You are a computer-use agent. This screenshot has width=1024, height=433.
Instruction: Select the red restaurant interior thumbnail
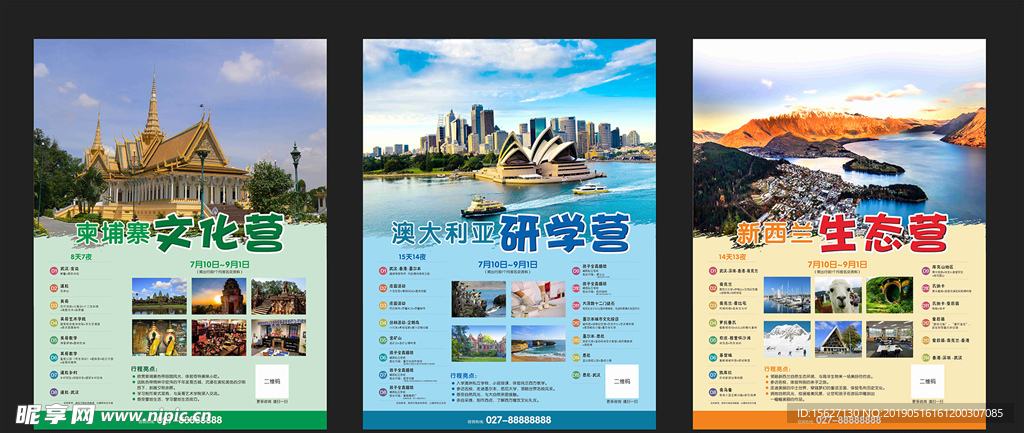tap(219, 338)
